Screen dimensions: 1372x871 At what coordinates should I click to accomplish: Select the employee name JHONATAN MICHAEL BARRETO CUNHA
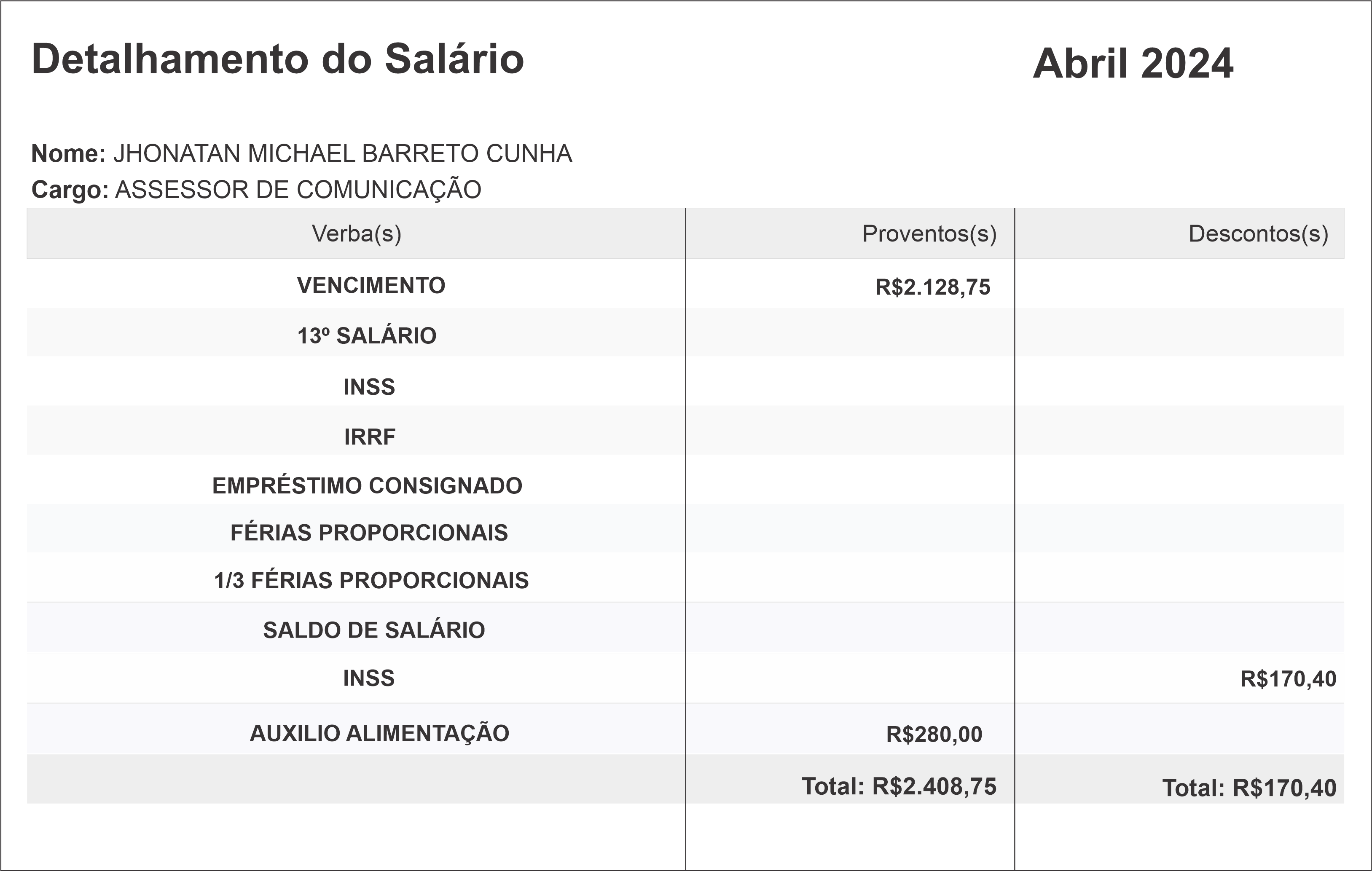[342, 154]
